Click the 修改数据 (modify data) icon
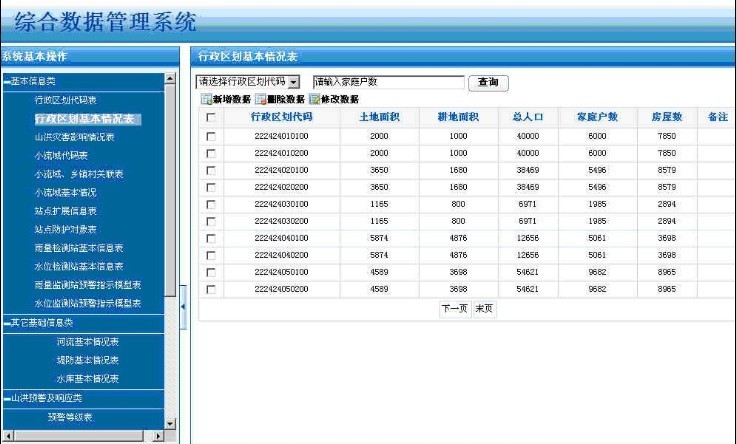This screenshot has height=444, width=737. [314, 99]
